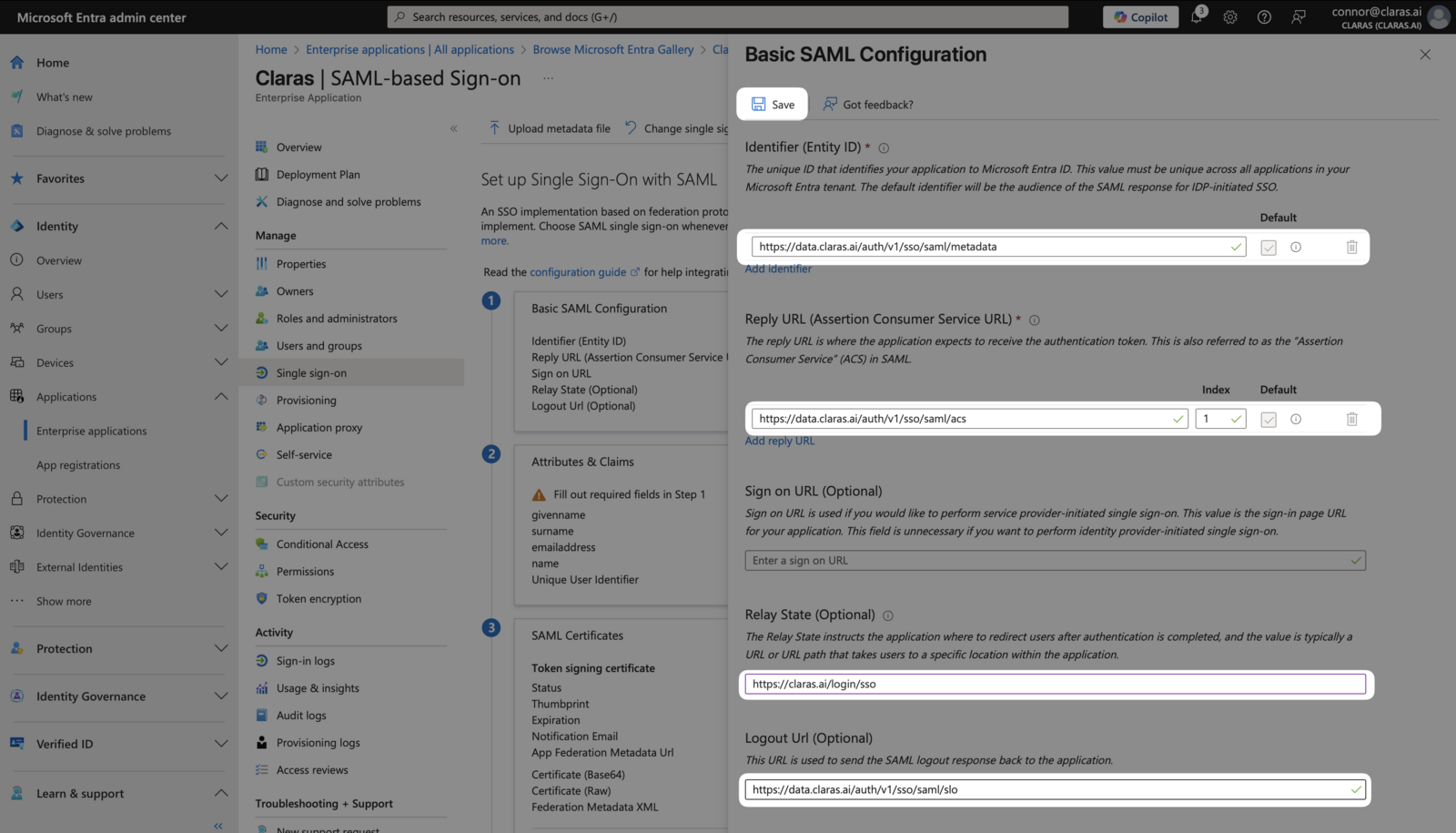The image size is (1456, 833).
Task: Open Diagnose & solve problems in left nav
Action: (x=103, y=131)
